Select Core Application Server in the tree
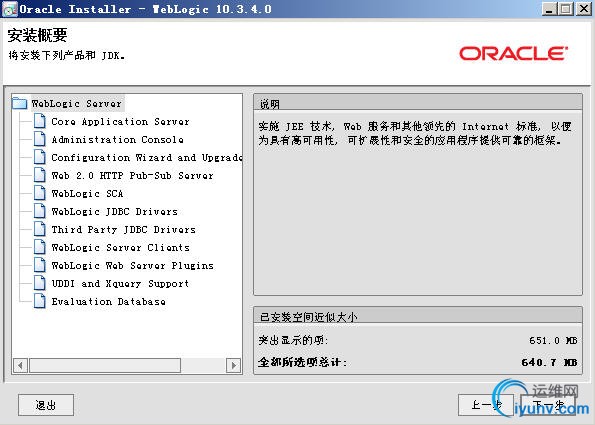595x425 pixels. [x=120, y=121]
